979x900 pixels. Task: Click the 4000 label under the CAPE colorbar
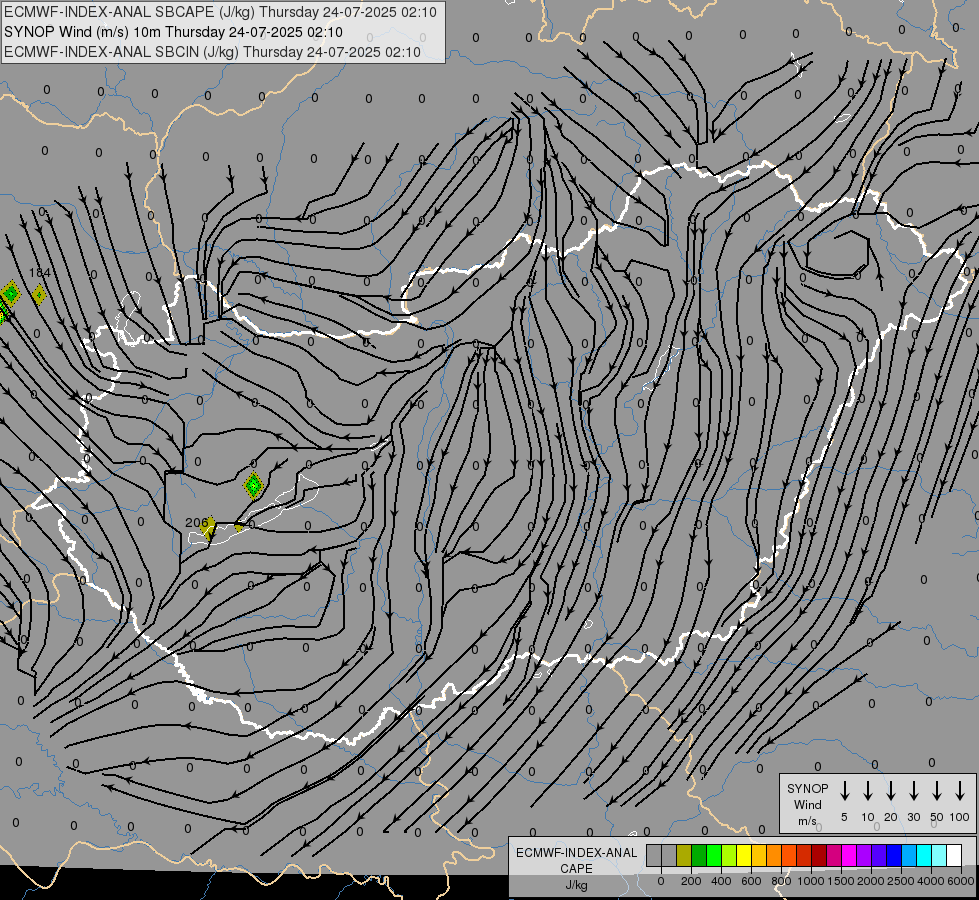[931, 881]
